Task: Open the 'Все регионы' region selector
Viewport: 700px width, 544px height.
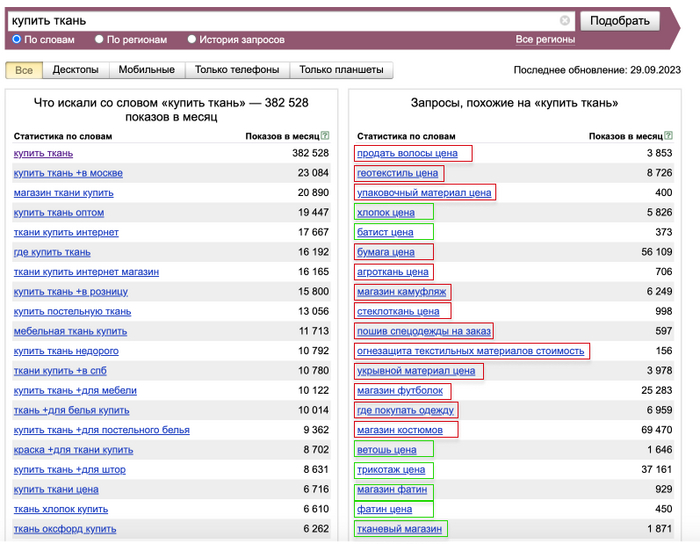Action: pyautogui.click(x=545, y=40)
